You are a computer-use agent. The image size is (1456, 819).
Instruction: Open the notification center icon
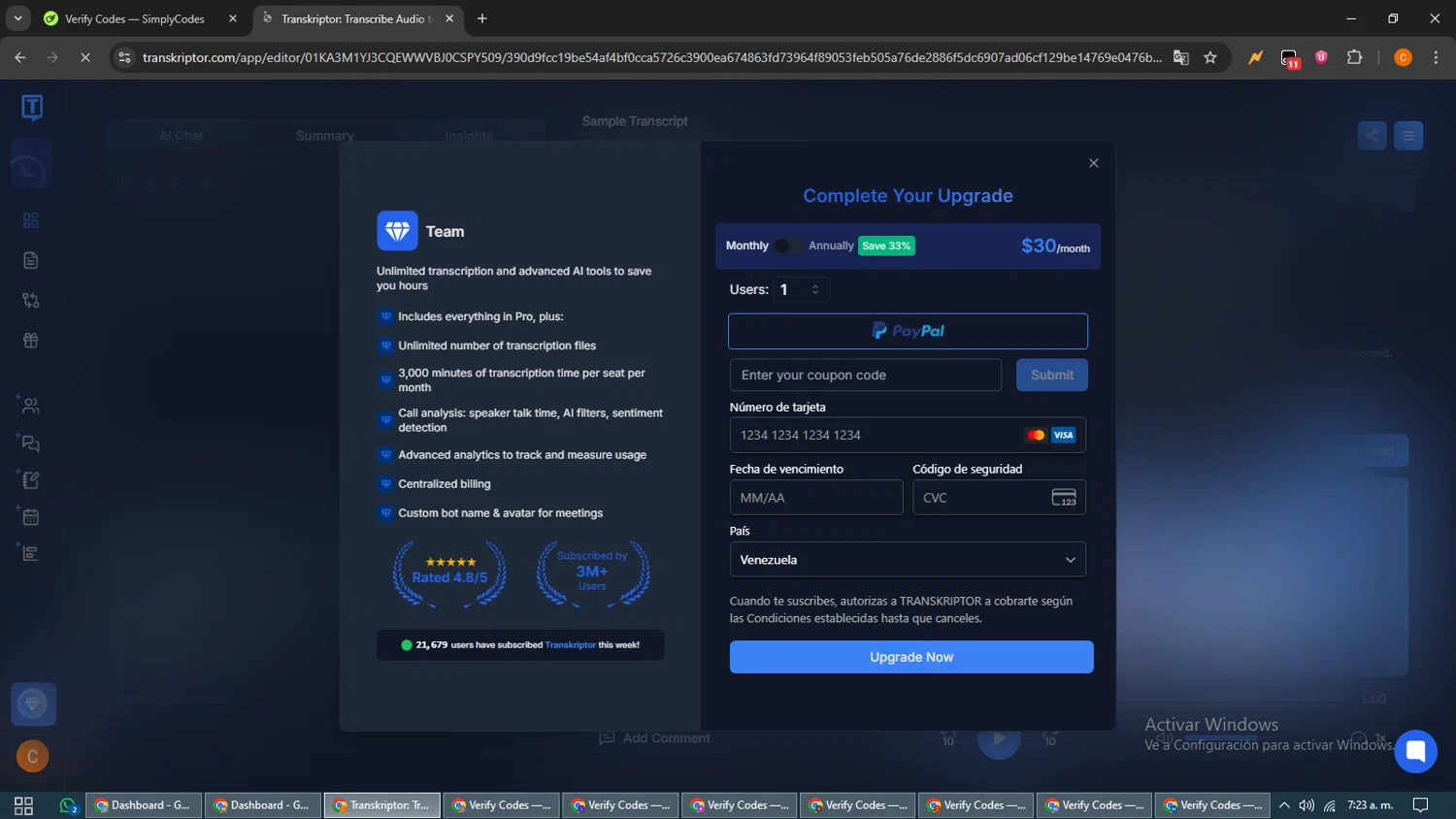(x=1420, y=805)
